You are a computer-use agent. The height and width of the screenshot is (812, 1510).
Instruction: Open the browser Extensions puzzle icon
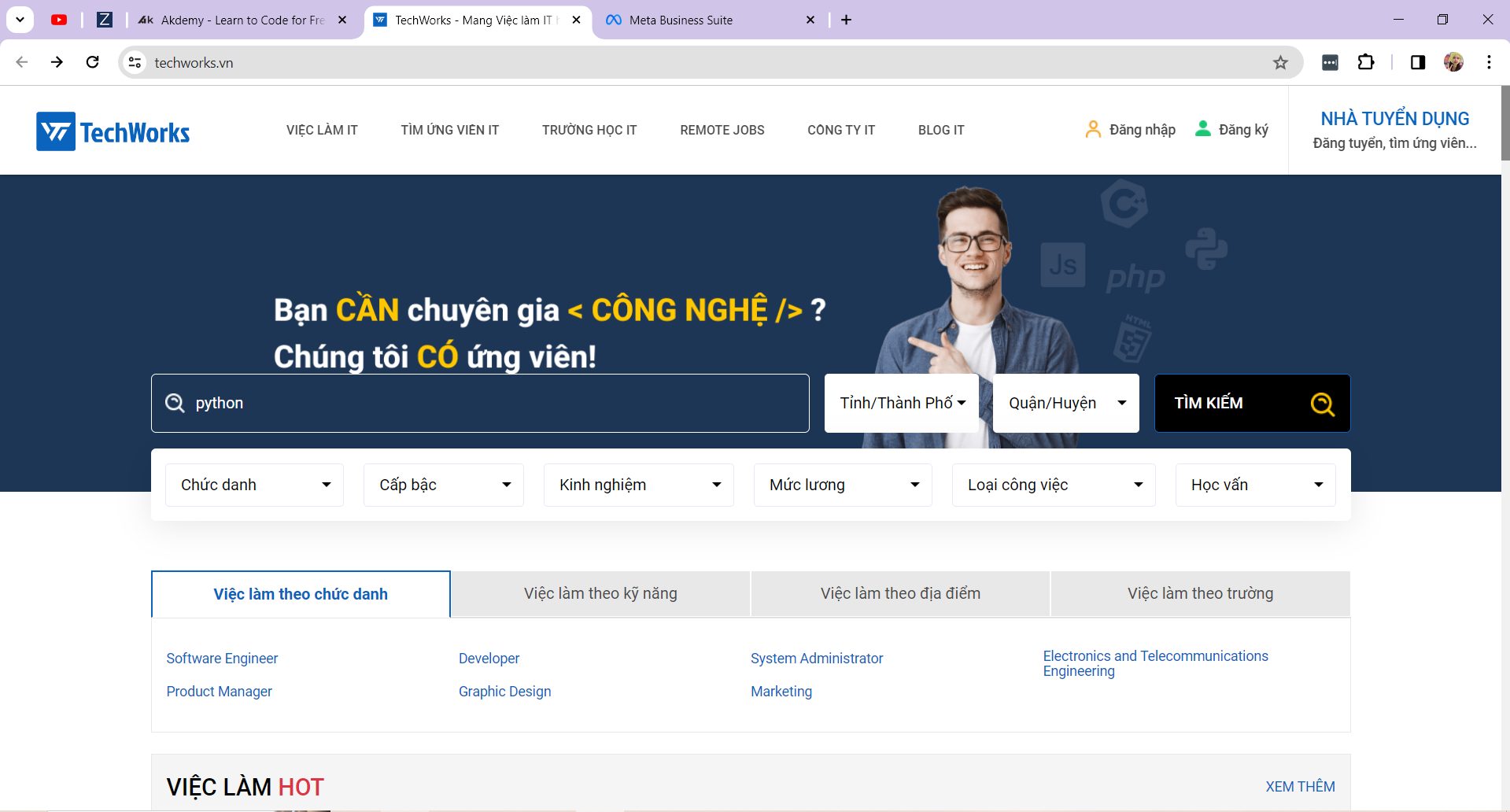[1366, 62]
